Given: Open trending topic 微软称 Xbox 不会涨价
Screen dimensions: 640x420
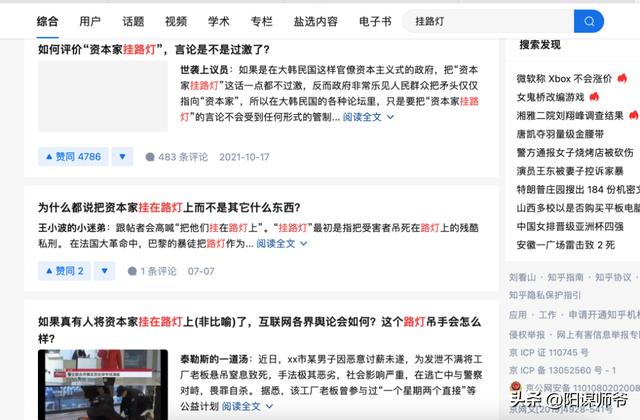Looking at the screenshot, I should tap(564, 79).
